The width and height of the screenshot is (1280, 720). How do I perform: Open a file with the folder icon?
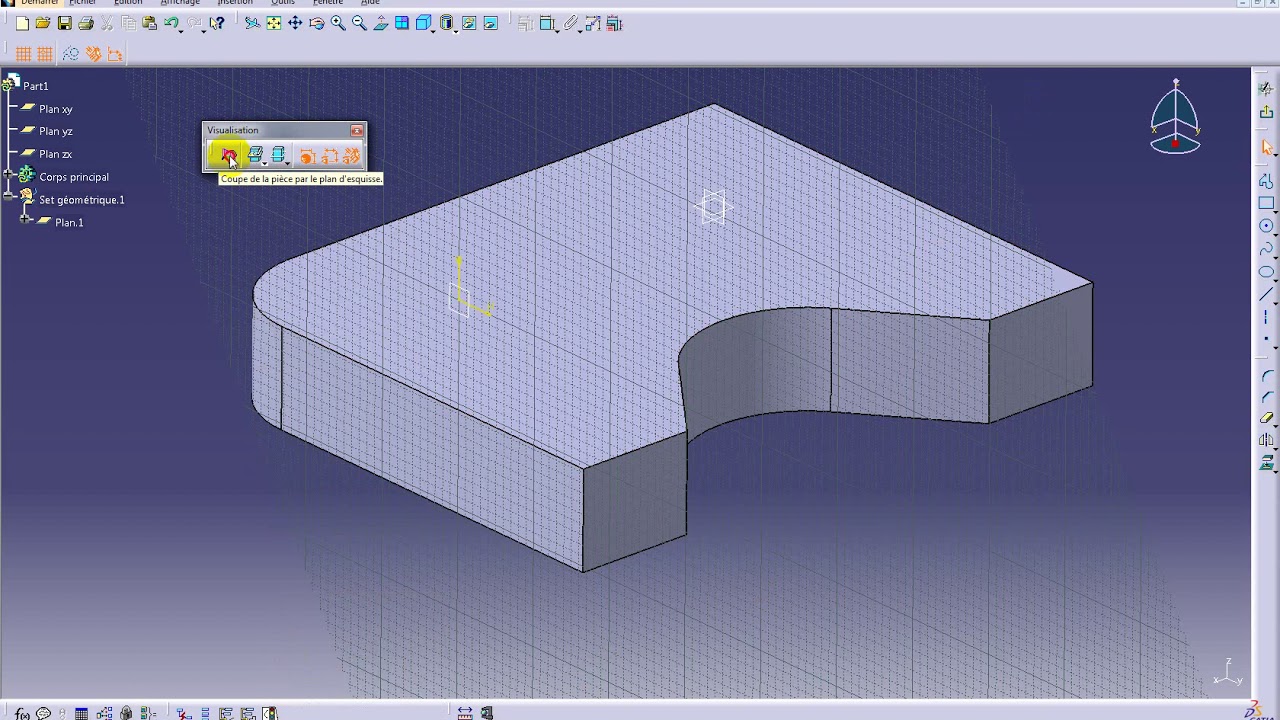[43, 24]
